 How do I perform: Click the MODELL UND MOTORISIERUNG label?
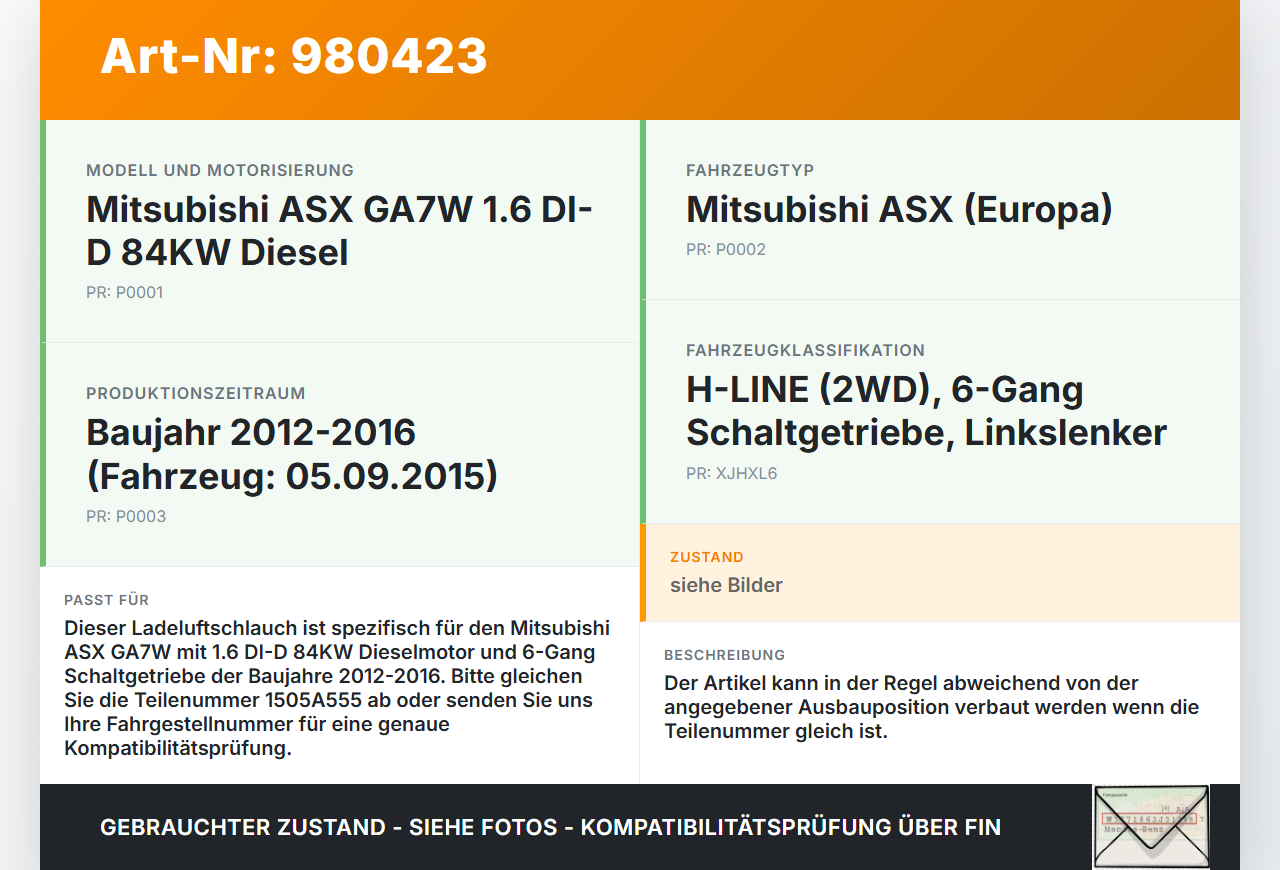coord(220,171)
